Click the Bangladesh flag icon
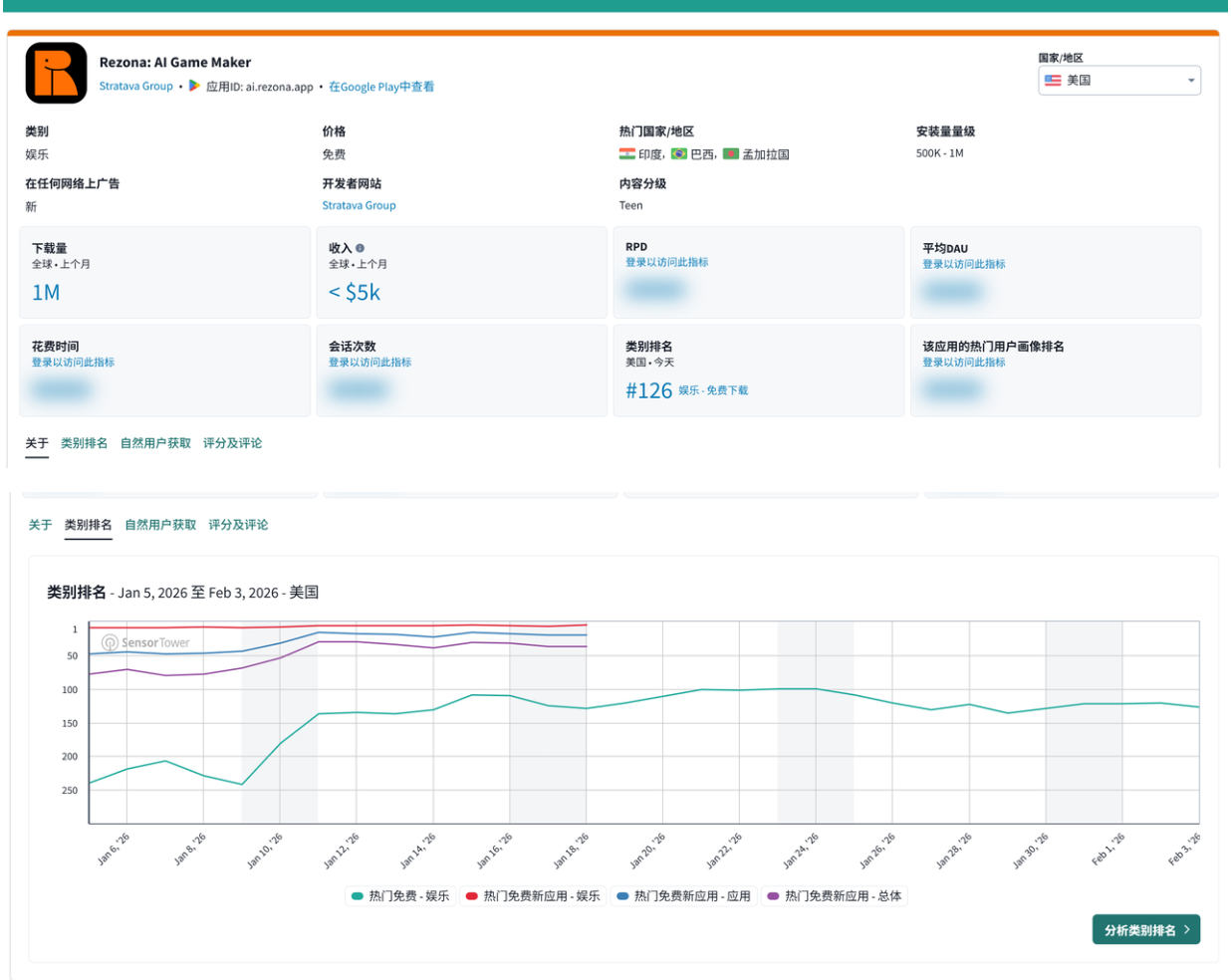The width and height of the screenshot is (1231, 980). click(731, 154)
